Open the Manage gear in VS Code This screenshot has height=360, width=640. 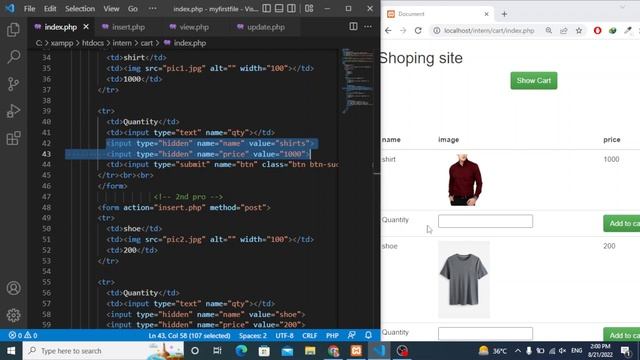pos(13,315)
